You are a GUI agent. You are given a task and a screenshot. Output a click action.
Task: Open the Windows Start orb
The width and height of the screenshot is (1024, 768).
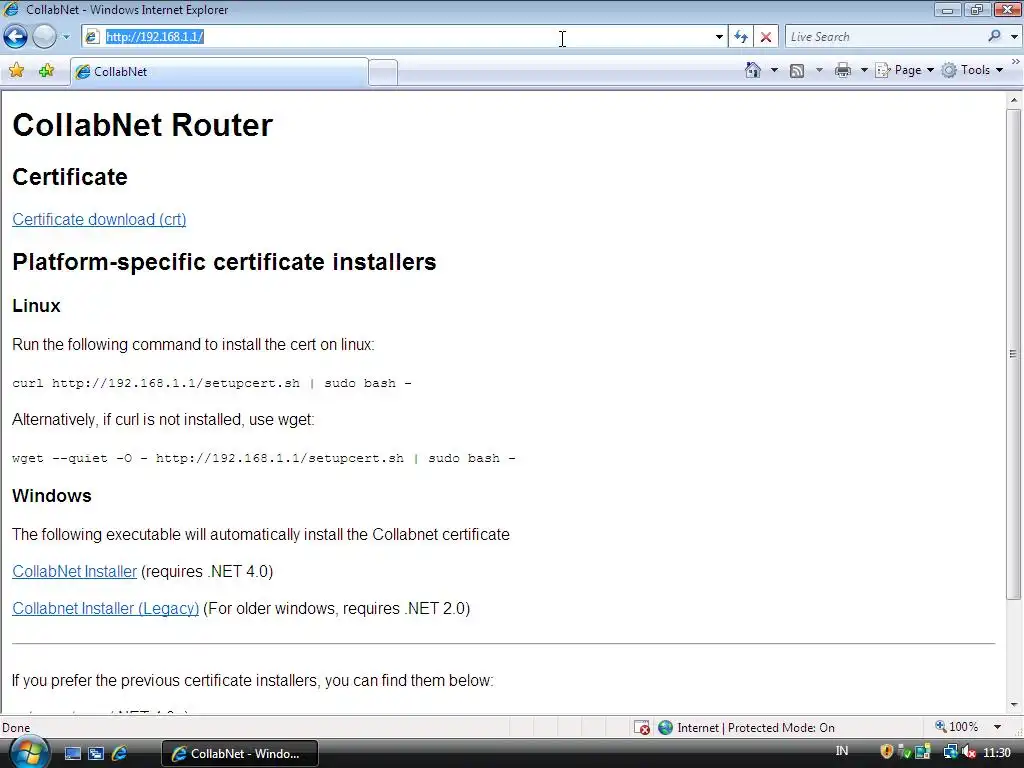click(29, 752)
